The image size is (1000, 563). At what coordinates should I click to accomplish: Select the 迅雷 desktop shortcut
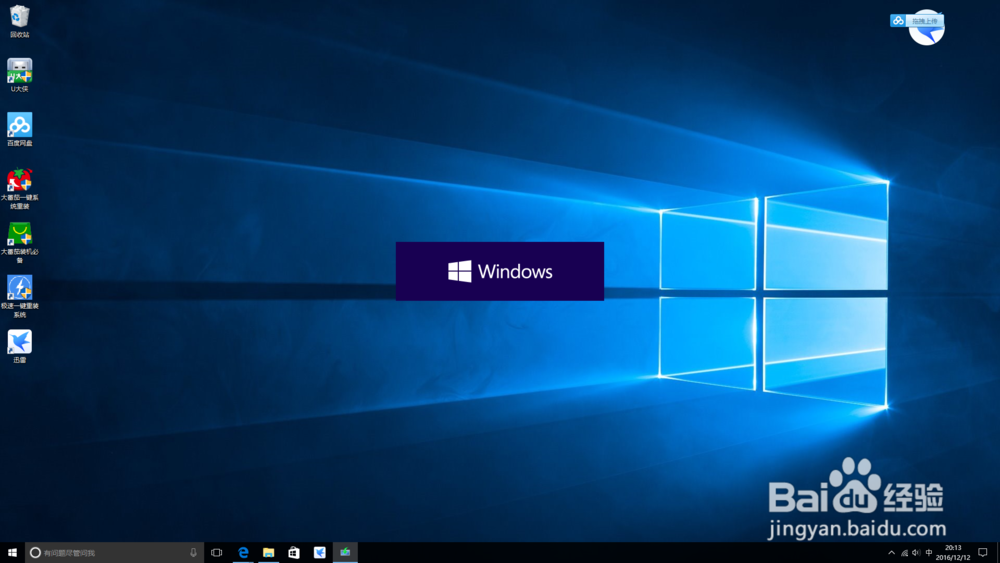click(x=20, y=346)
